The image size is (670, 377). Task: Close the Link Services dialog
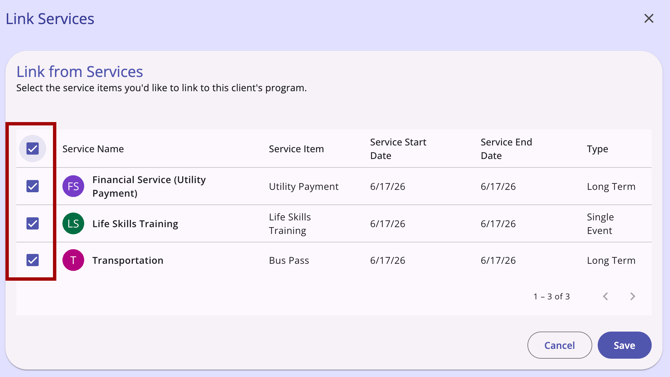649,18
